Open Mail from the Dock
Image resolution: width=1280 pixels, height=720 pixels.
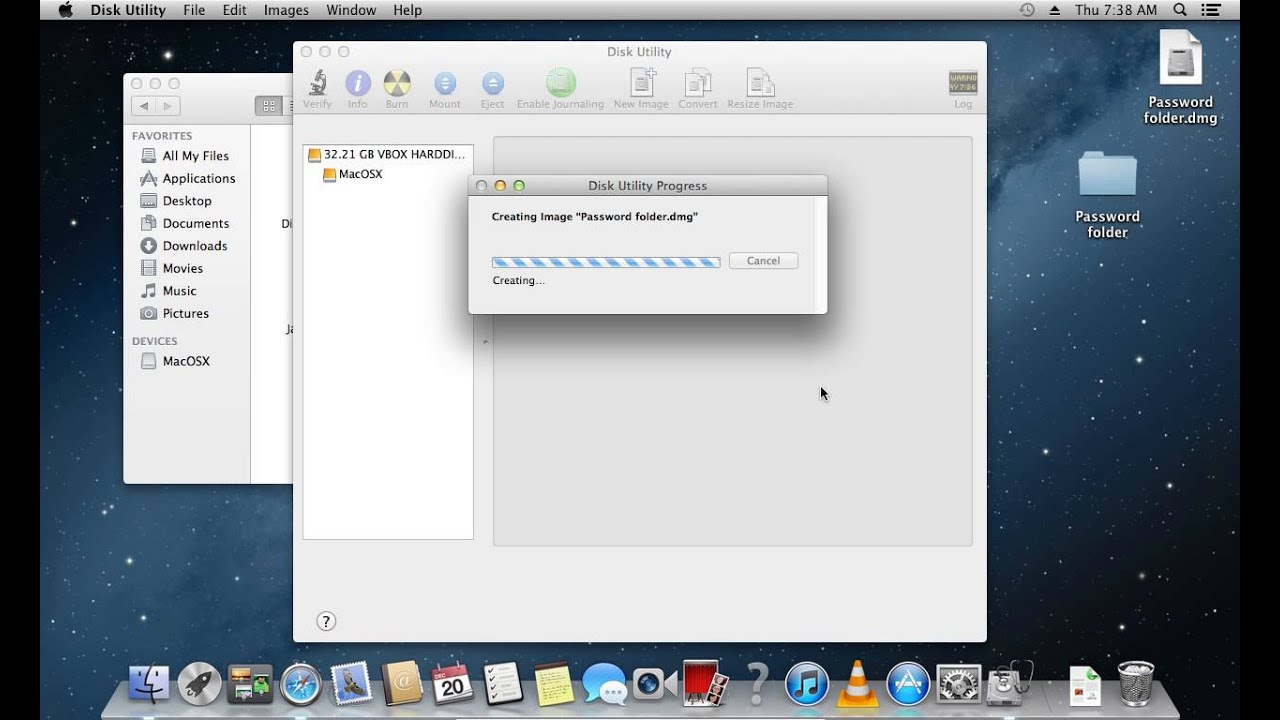351,685
